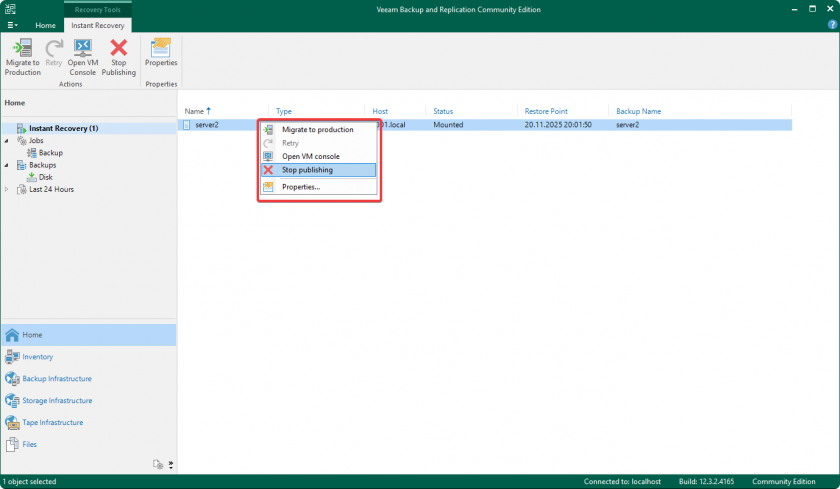
Task: Go to Backup Infrastructure view
Action: coord(56,379)
